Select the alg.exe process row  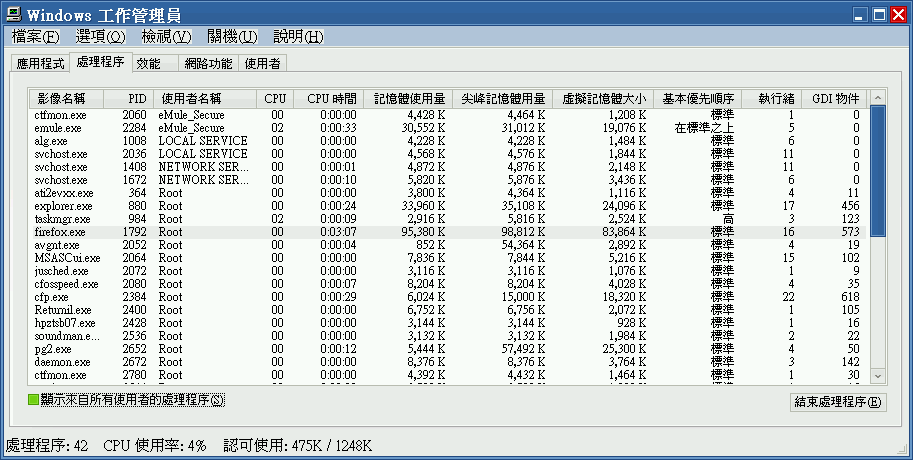pyautogui.click(x=447, y=141)
